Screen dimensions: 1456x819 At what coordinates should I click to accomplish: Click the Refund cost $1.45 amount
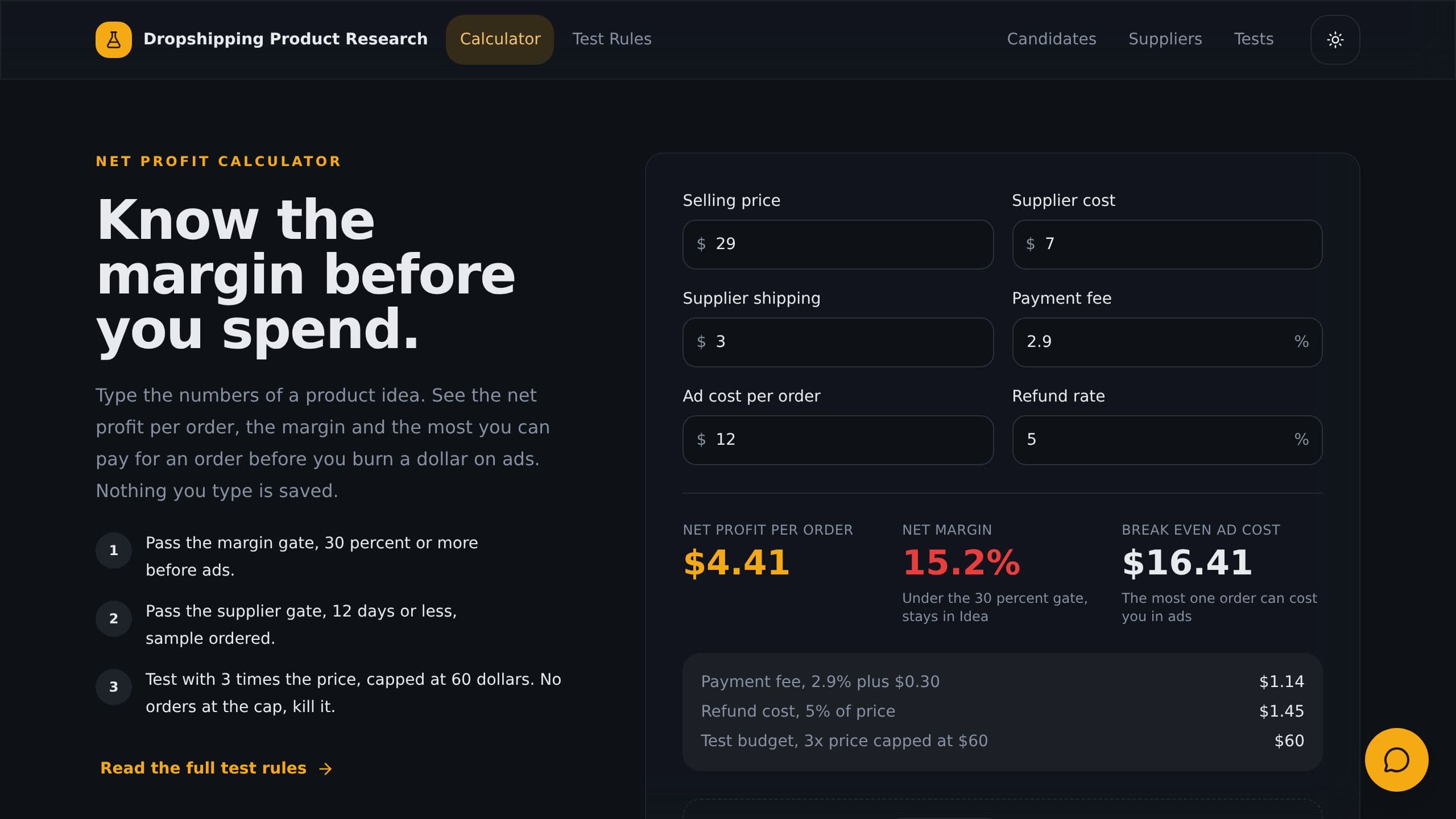click(1281, 711)
